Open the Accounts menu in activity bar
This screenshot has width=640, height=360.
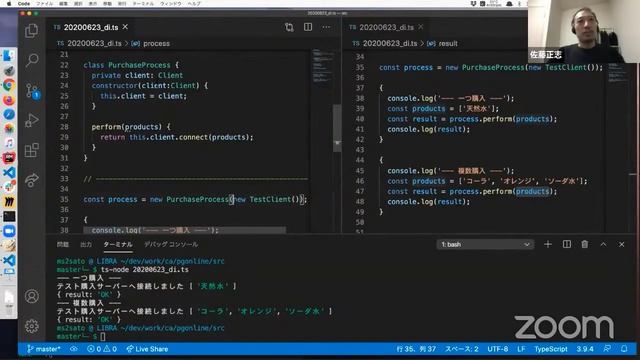coord(31,296)
